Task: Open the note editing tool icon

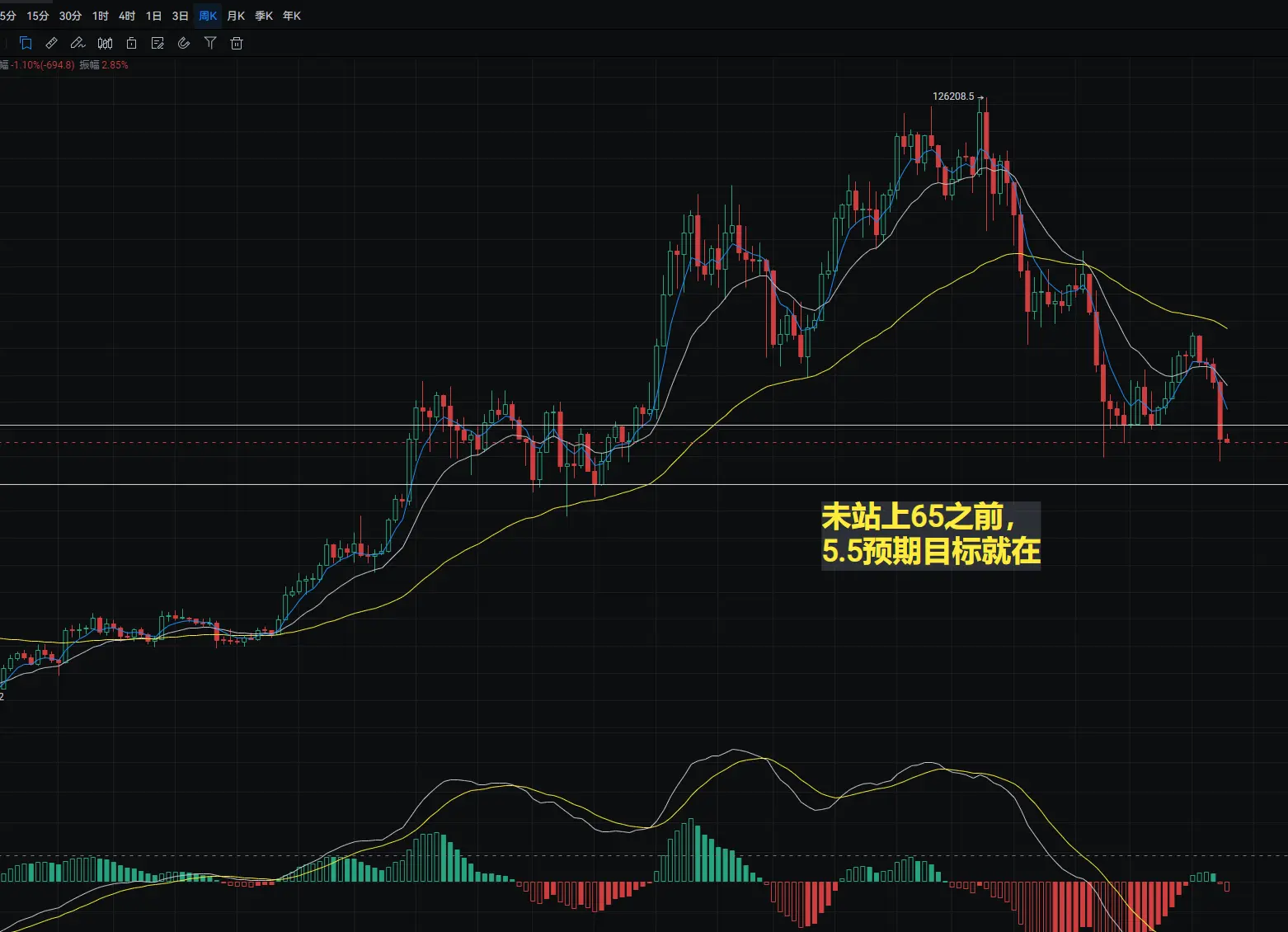Action: point(157,43)
